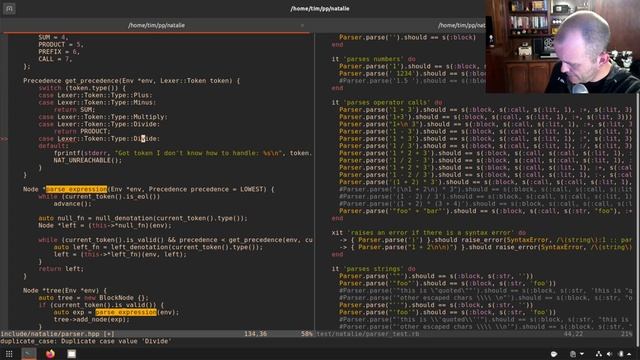Click the Parser.parse('(1 + 2) * 3') test line
The height and width of the screenshot is (360, 640).
point(485,182)
